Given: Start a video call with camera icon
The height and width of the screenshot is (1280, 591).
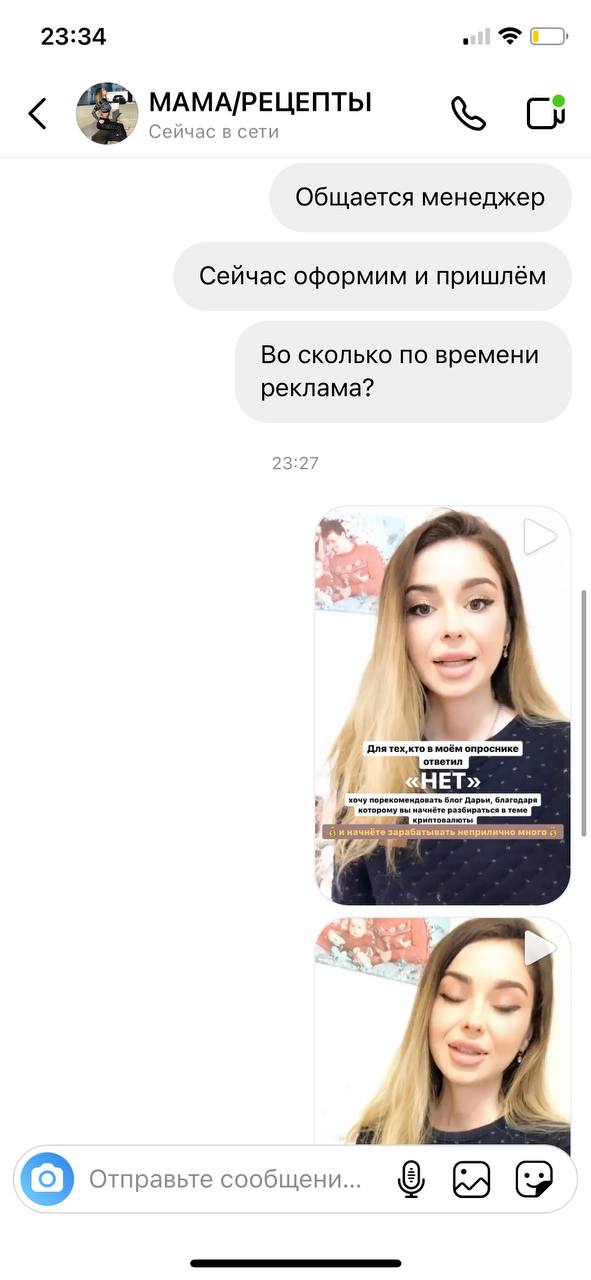Looking at the screenshot, I should click(546, 112).
